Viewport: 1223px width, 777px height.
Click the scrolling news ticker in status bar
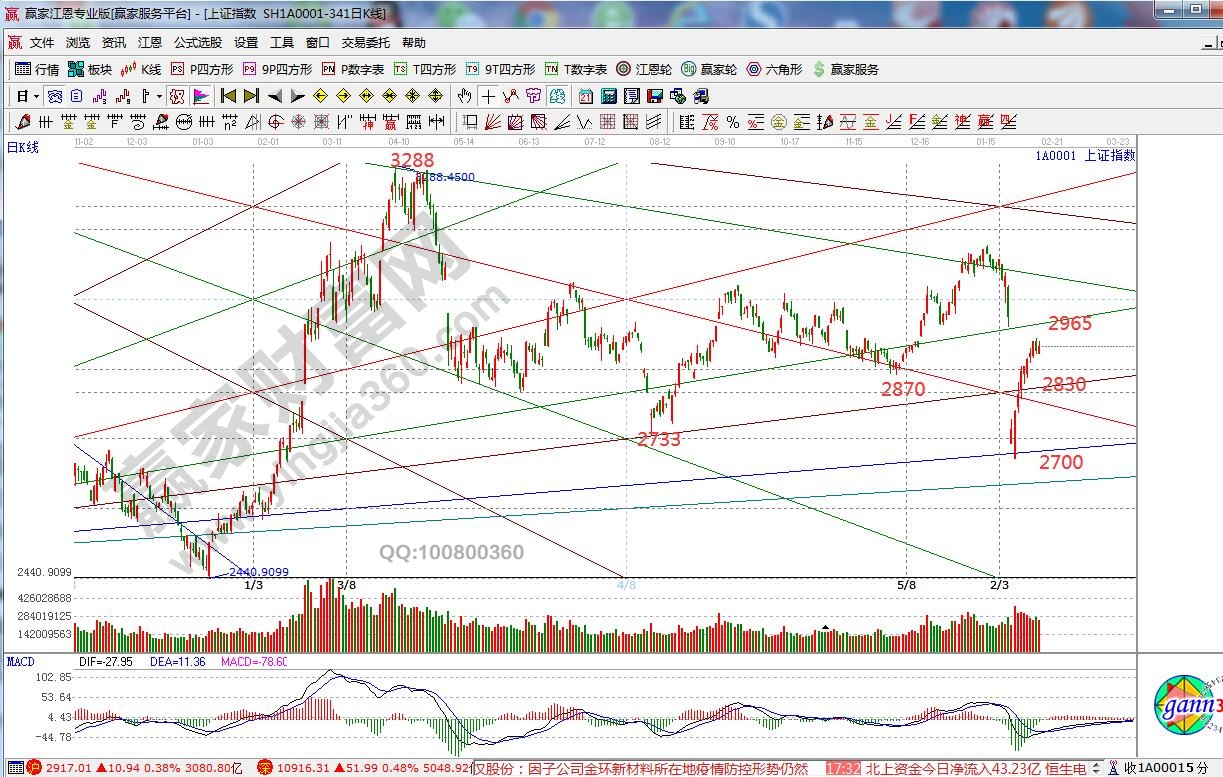640,768
